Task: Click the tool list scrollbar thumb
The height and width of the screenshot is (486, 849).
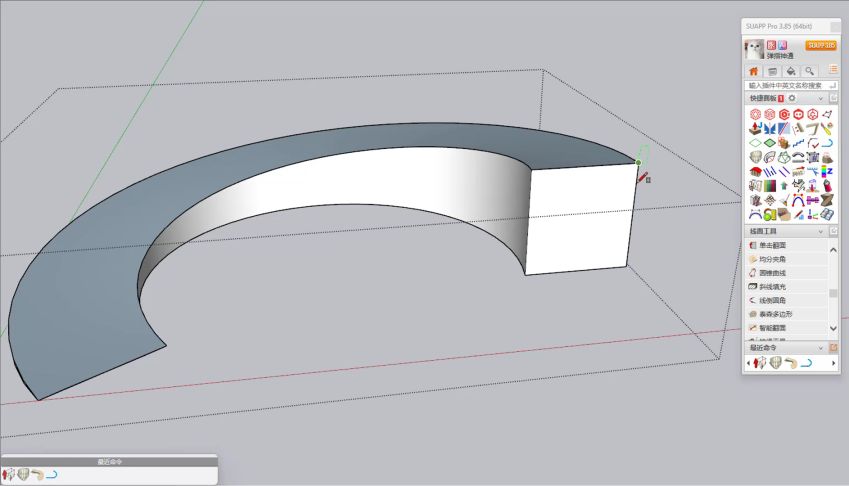Action: 833,293
